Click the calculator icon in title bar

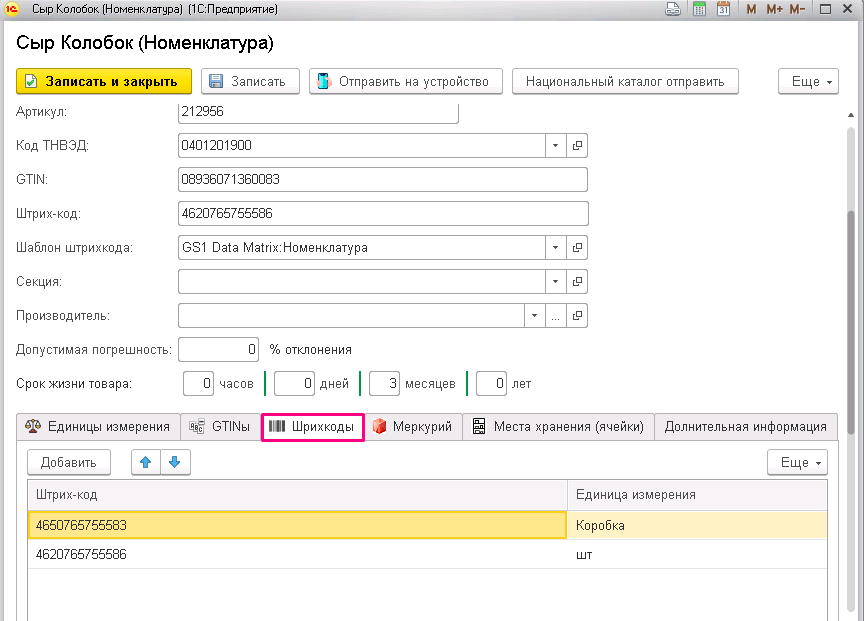click(699, 9)
